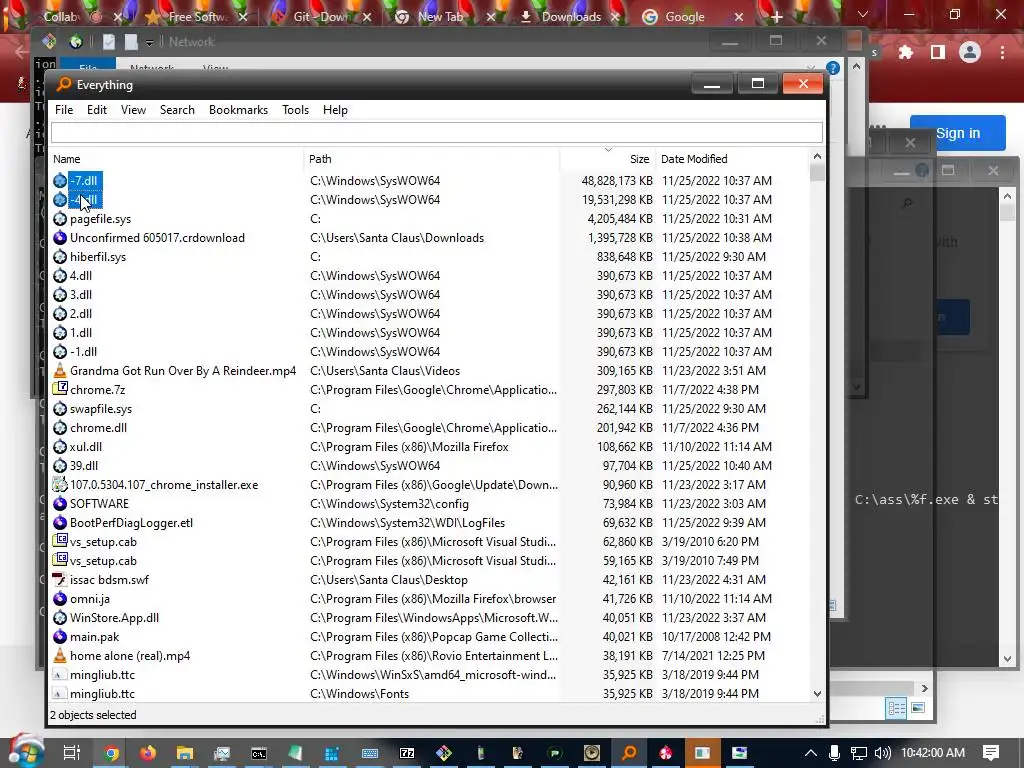Open Firefox from the taskbar

click(x=148, y=753)
